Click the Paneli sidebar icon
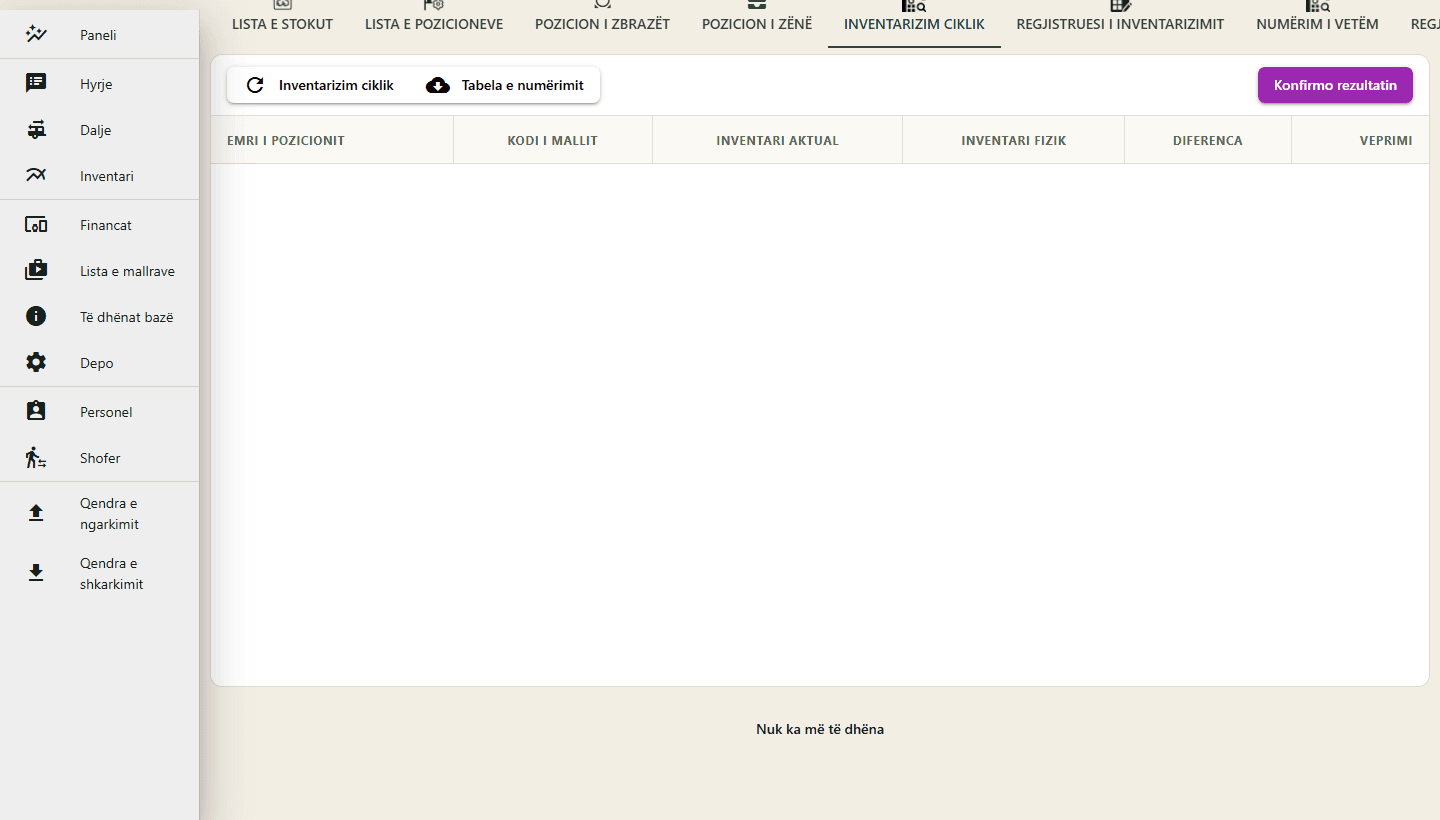 (x=36, y=35)
